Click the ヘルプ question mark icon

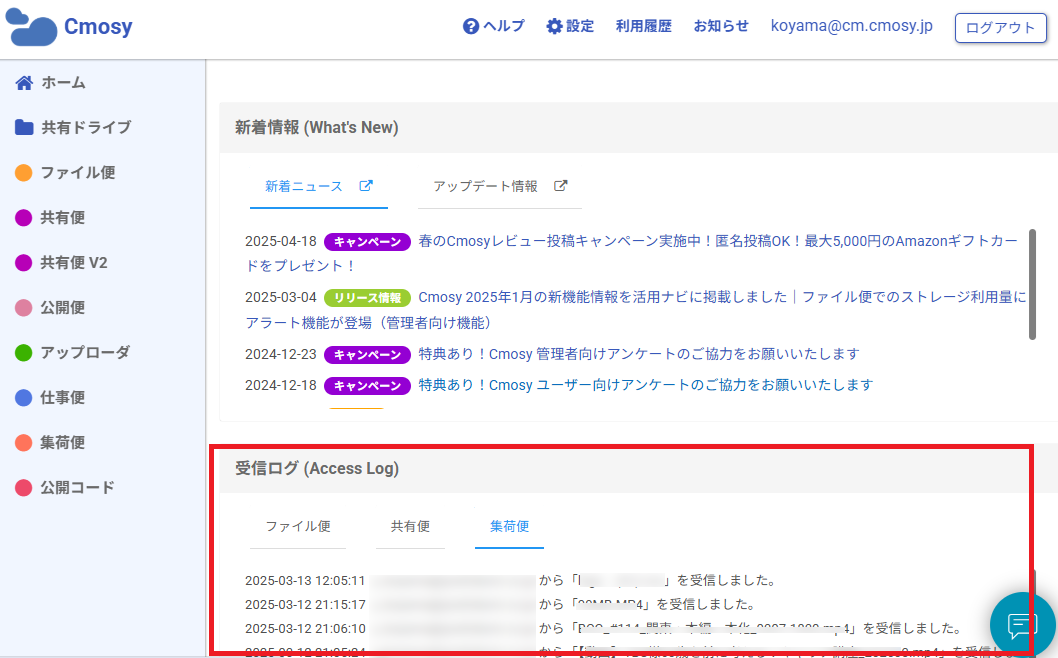click(x=471, y=27)
